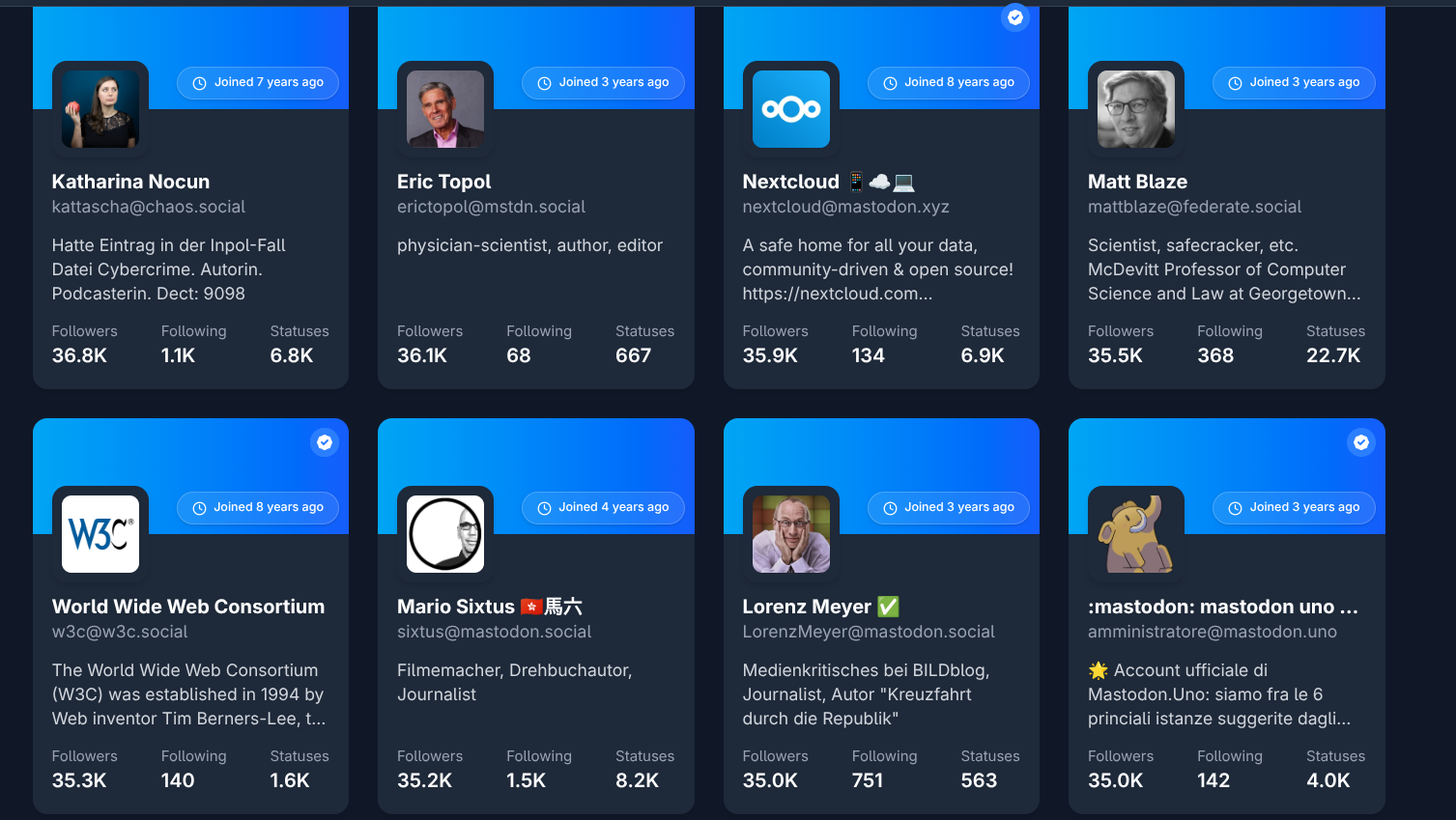Open World Wide Web Consortium title
Viewport: 1456px width, 820px height.
(188, 607)
